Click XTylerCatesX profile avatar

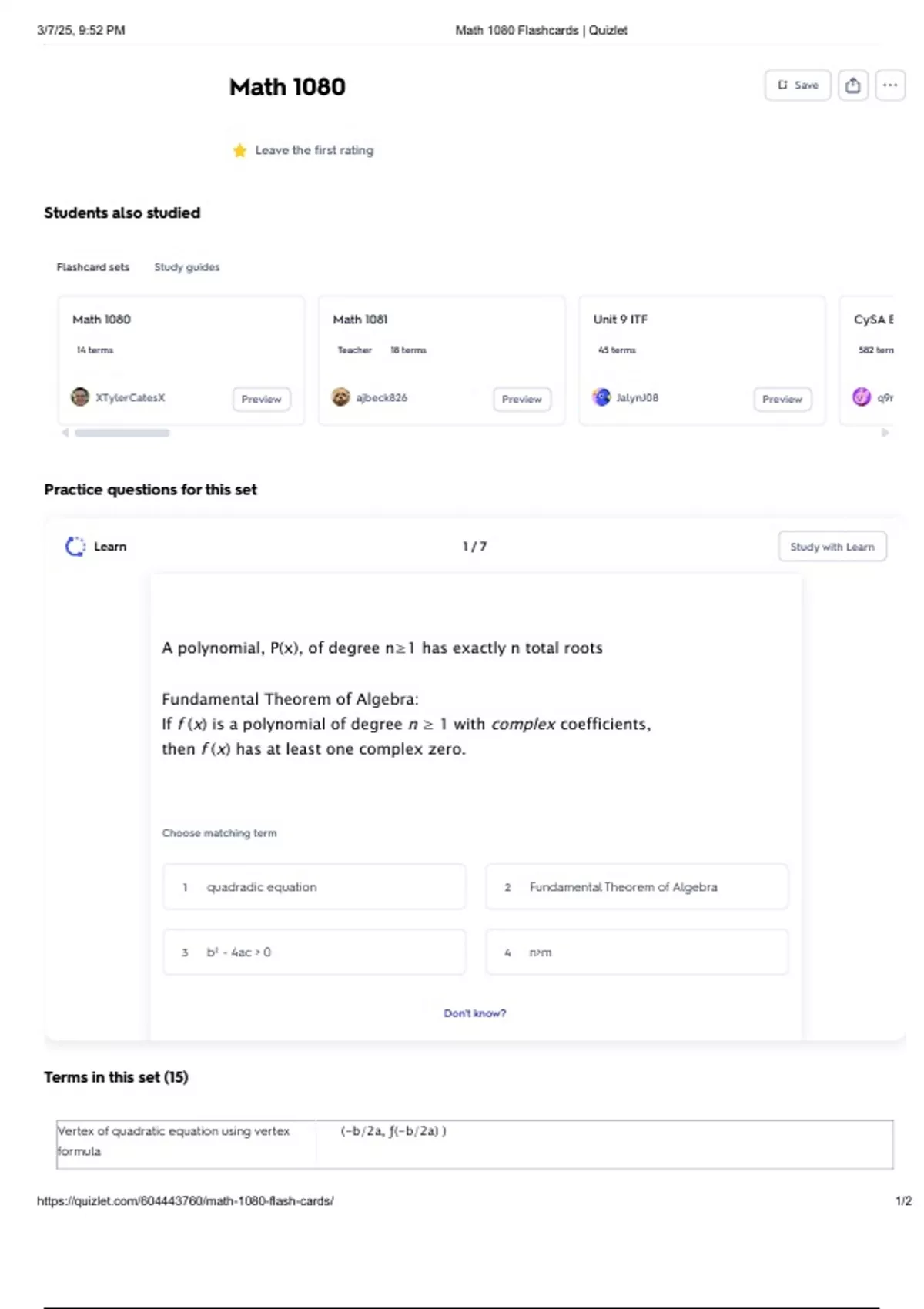click(x=80, y=397)
